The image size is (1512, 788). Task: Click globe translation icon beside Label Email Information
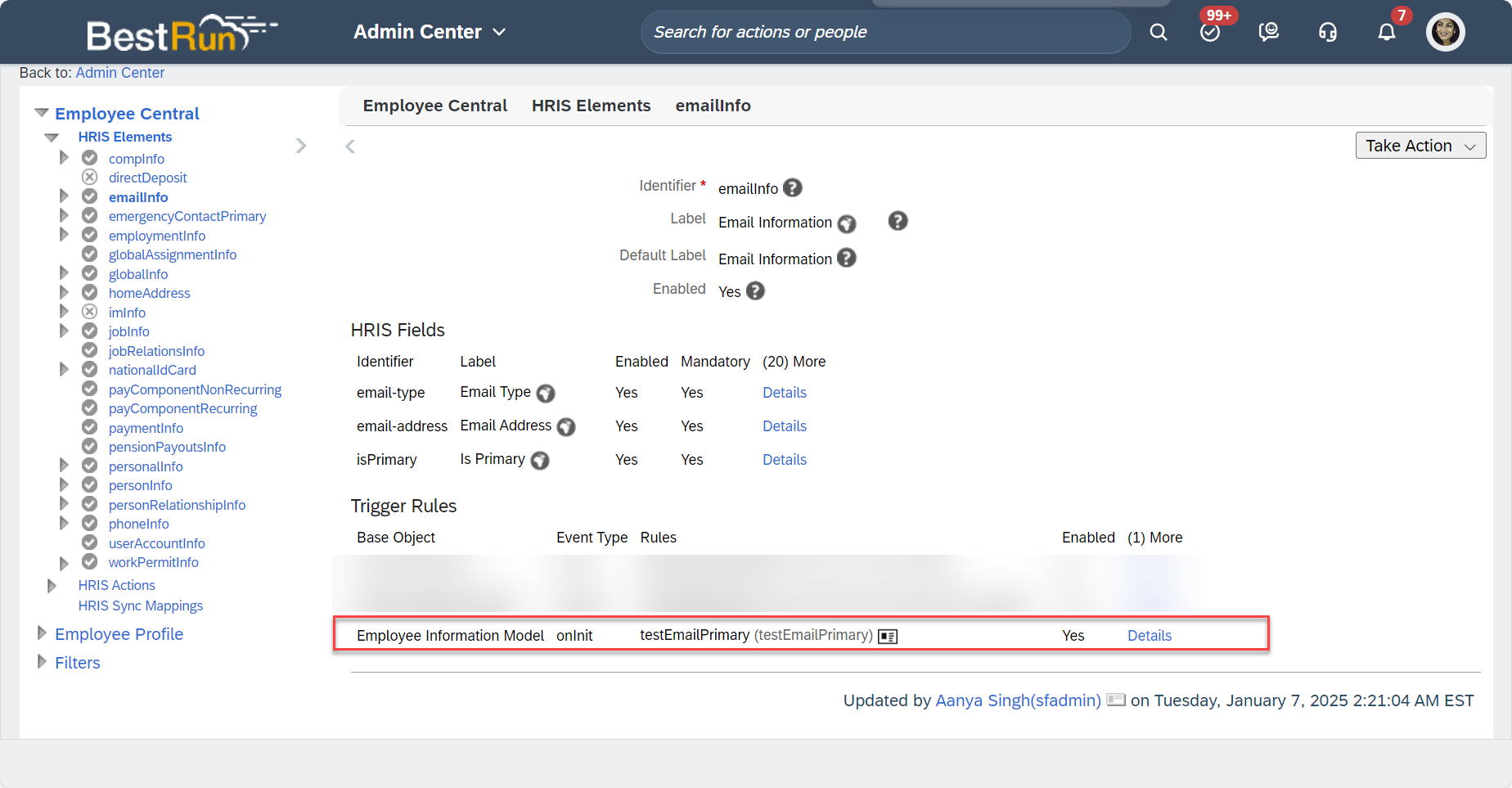pos(847,223)
